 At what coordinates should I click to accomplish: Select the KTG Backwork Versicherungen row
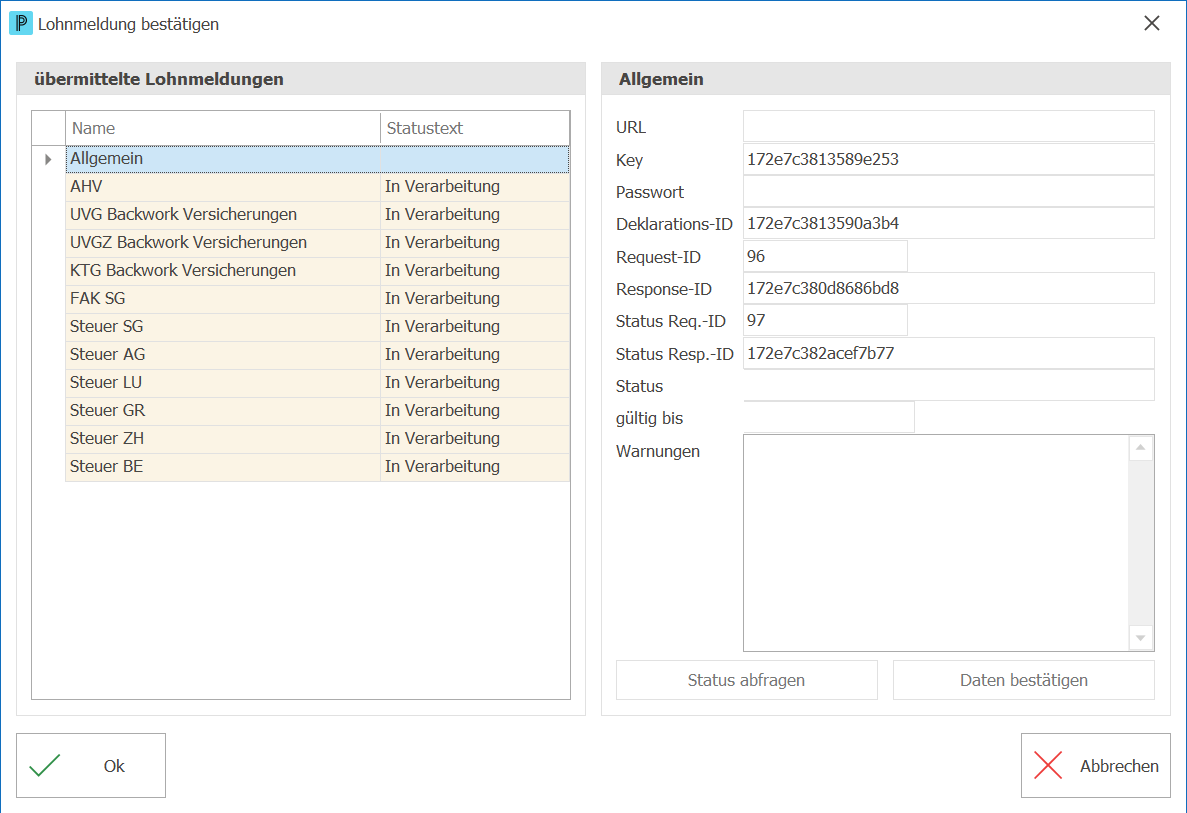pyautogui.click(x=317, y=271)
